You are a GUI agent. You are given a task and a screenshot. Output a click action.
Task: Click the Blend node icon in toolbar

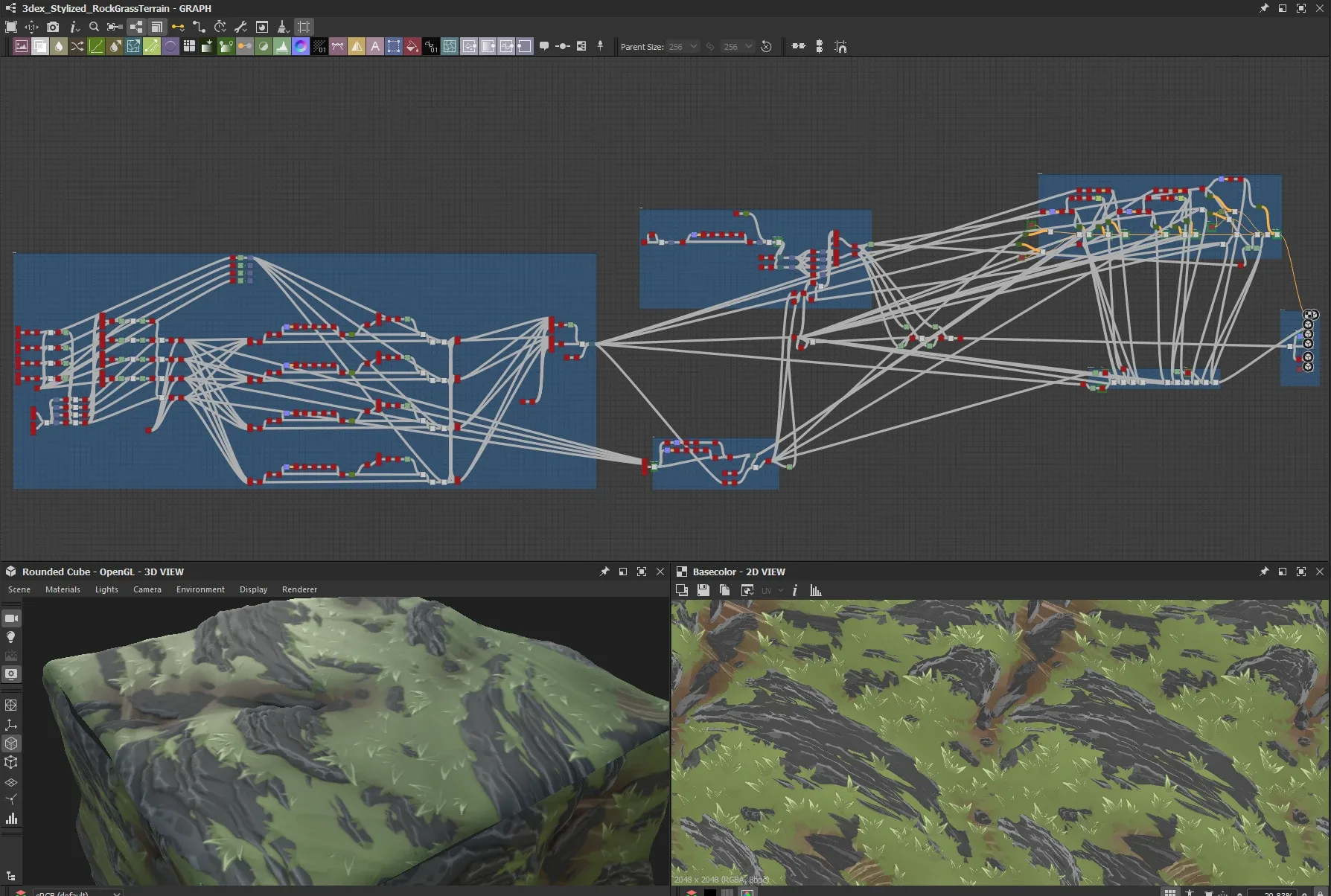(40, 47)
